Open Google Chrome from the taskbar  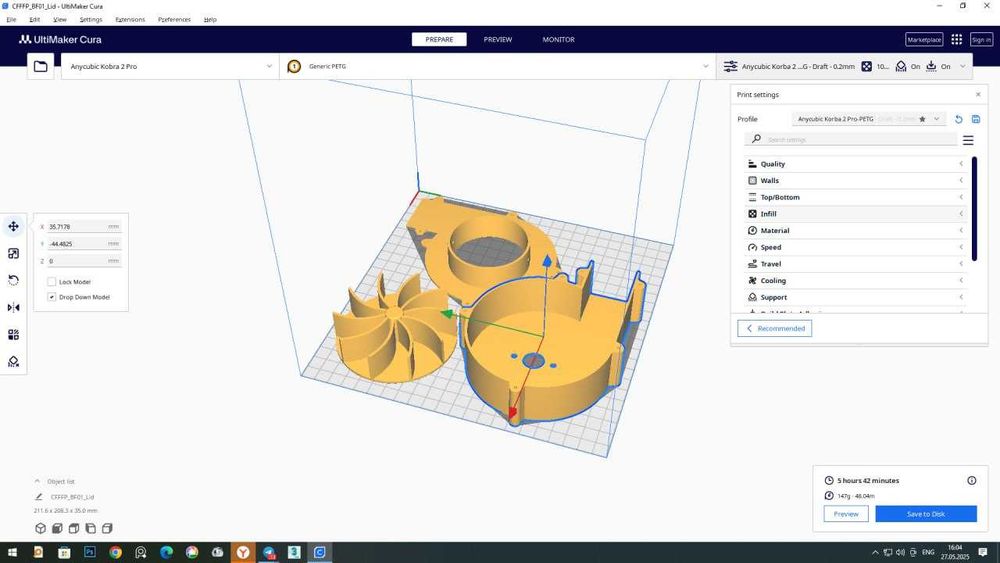115,552
